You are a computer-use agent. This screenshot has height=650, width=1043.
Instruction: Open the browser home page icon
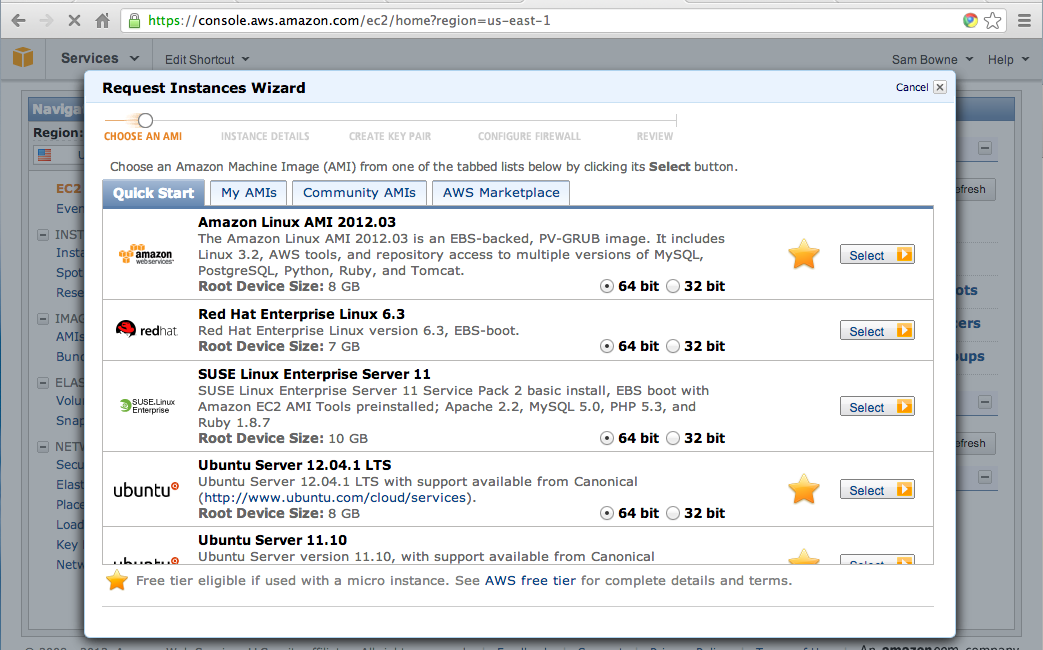[102, 21]
